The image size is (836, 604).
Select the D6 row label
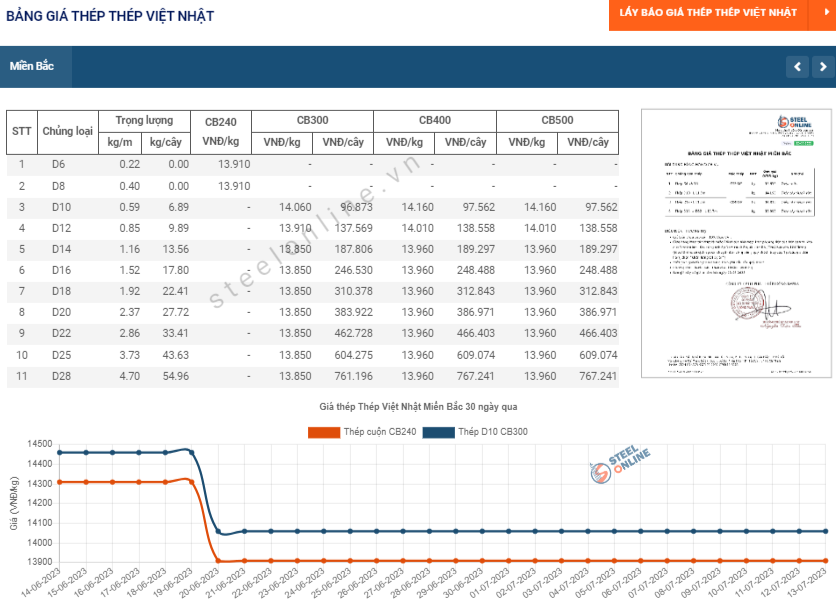coord(59,164)
